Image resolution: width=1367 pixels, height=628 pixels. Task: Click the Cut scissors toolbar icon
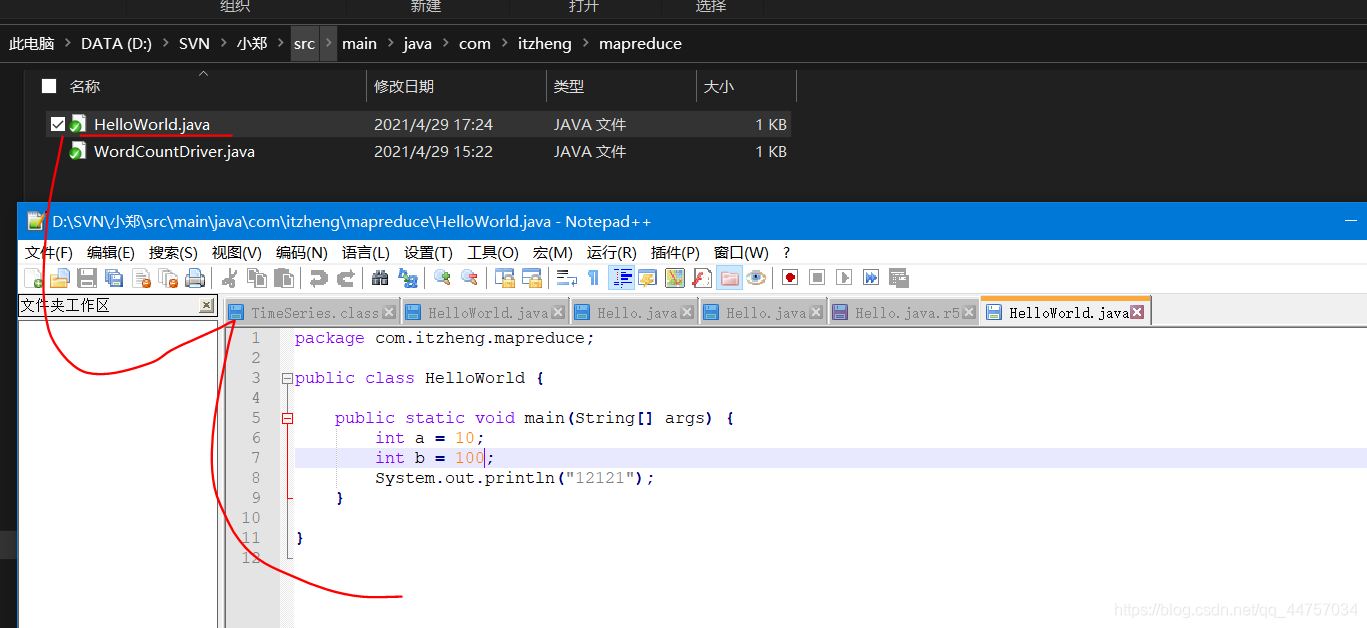(x=229, y=278)
